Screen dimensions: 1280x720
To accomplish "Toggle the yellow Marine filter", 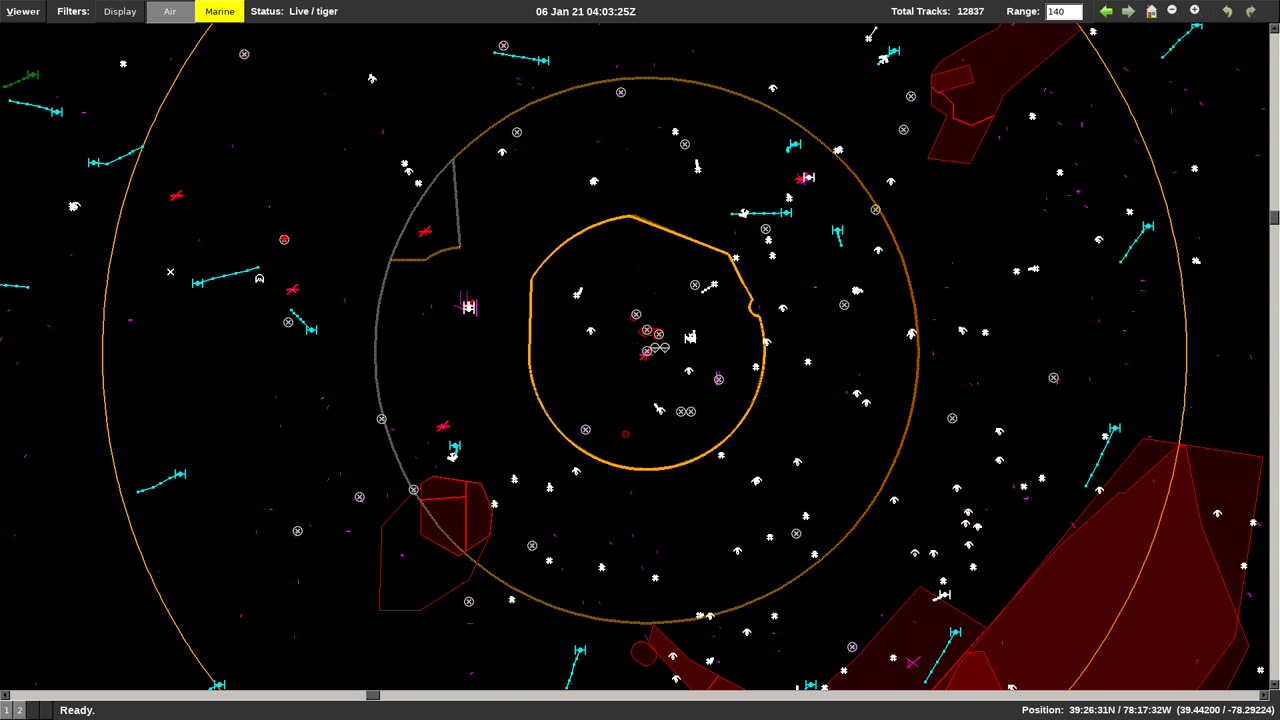I will (x=220, y=11).
